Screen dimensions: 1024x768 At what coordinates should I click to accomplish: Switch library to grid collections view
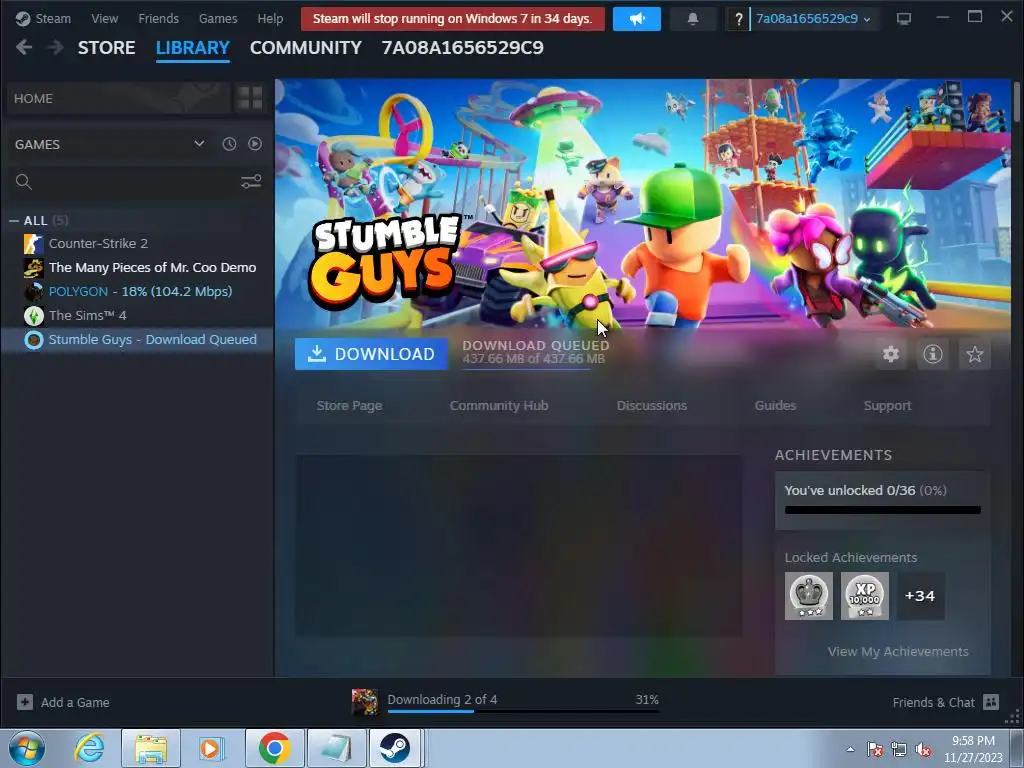[x=250, y=98]
